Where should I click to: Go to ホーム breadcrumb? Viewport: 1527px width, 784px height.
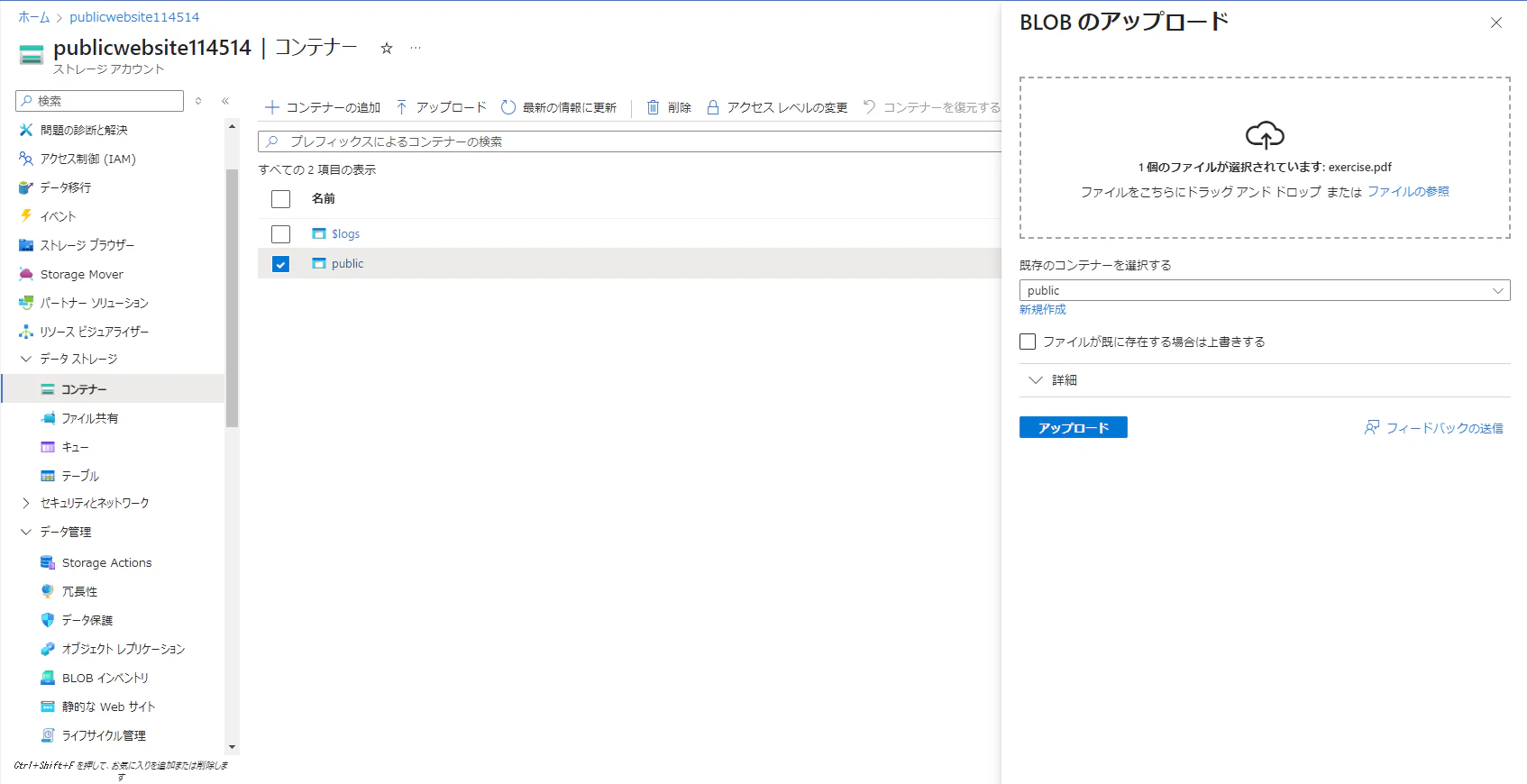(34, 17)
